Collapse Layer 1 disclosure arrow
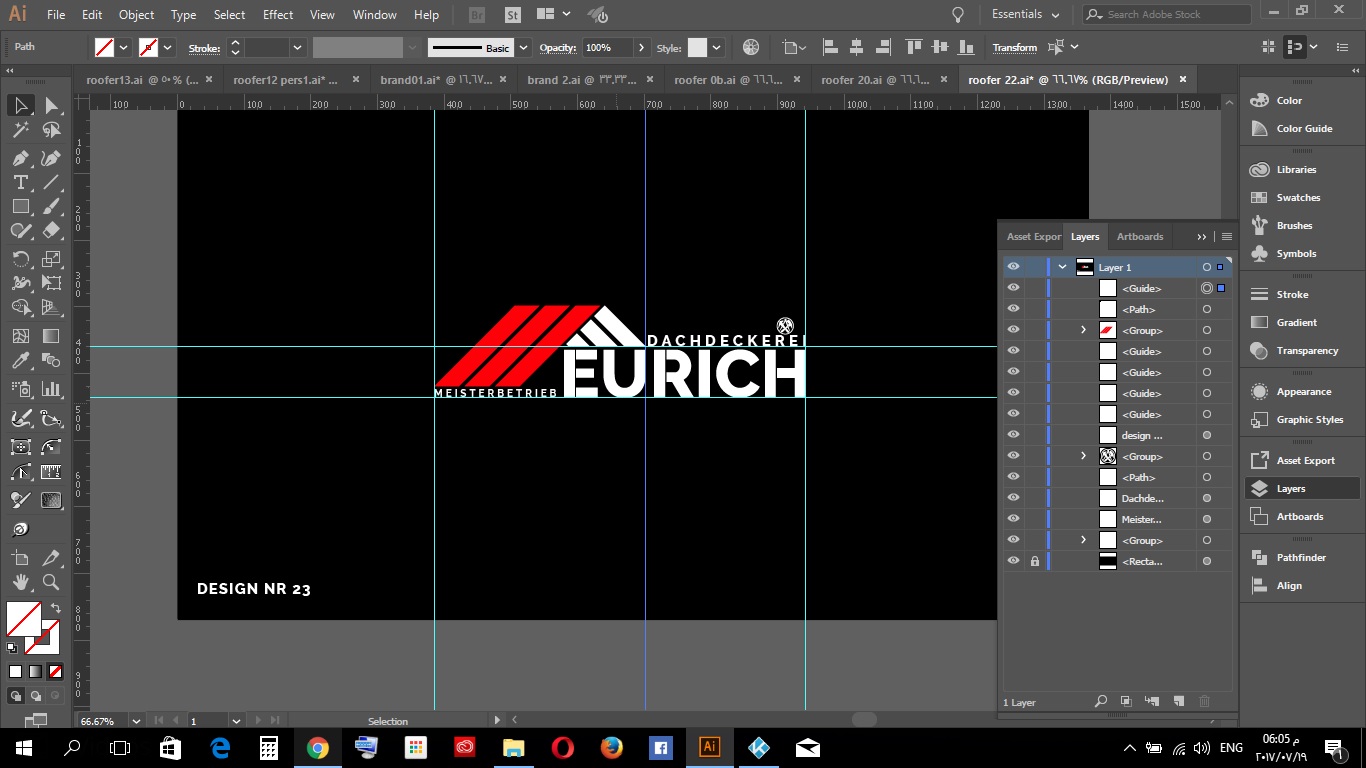Screen dimensions: 1366x768 click(x=1062, y=267)
